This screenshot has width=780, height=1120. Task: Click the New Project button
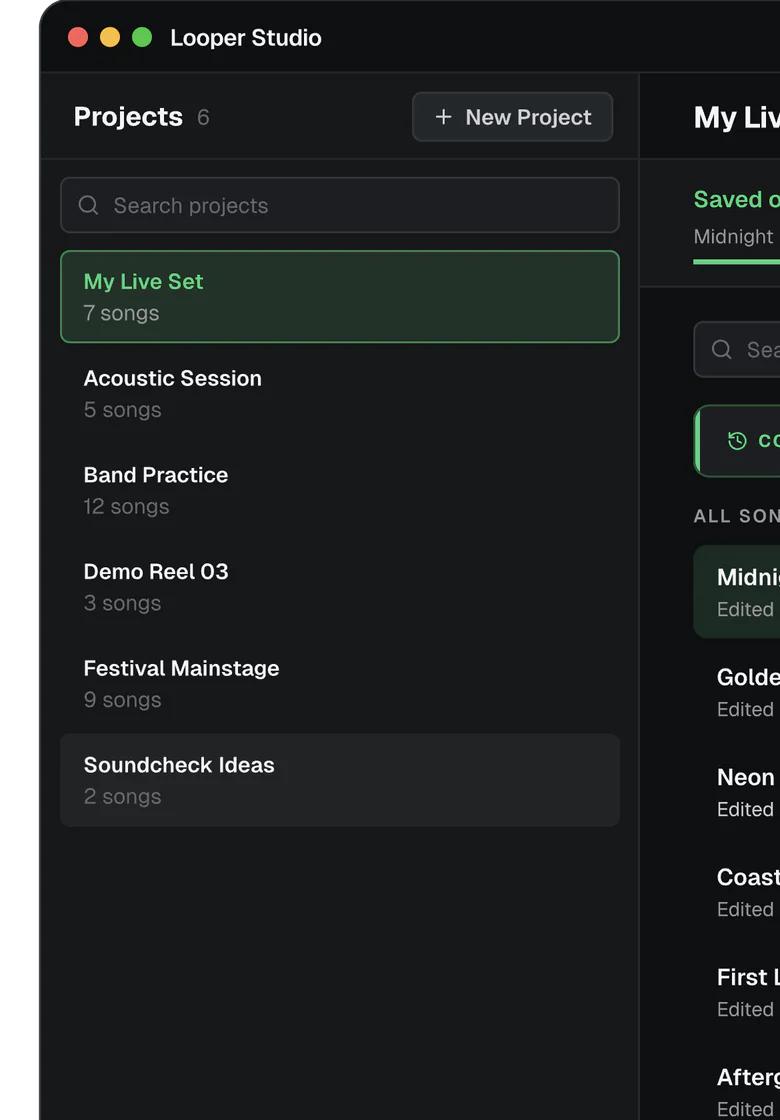(512, 116)
